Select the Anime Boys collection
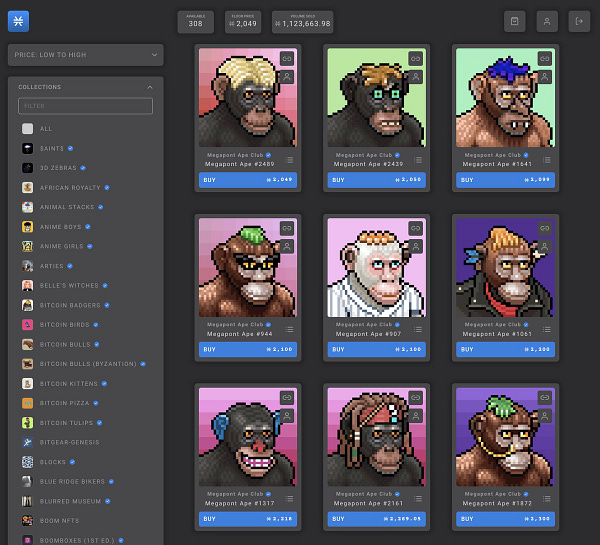The width and height of the screenshot is (600, 545). (x=56, y=227)
